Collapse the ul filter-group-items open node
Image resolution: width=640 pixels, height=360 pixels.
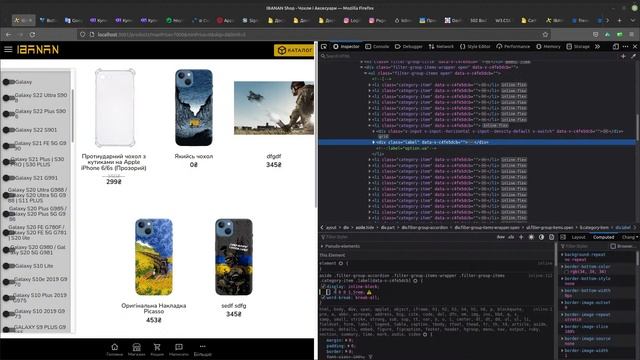coord(366,73)
